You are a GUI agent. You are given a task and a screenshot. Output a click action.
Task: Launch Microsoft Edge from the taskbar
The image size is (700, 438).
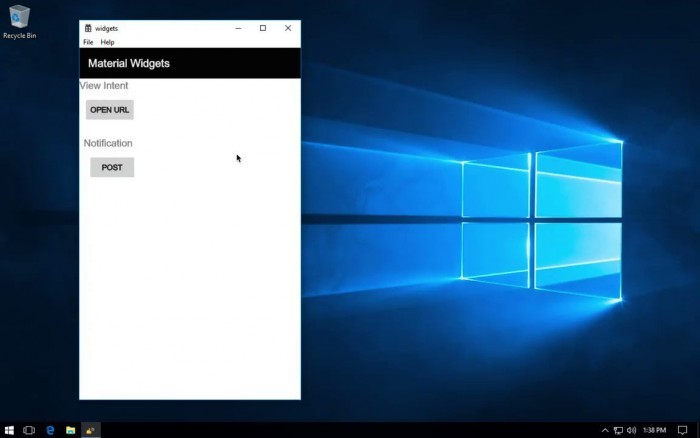[x=50, y=430]
